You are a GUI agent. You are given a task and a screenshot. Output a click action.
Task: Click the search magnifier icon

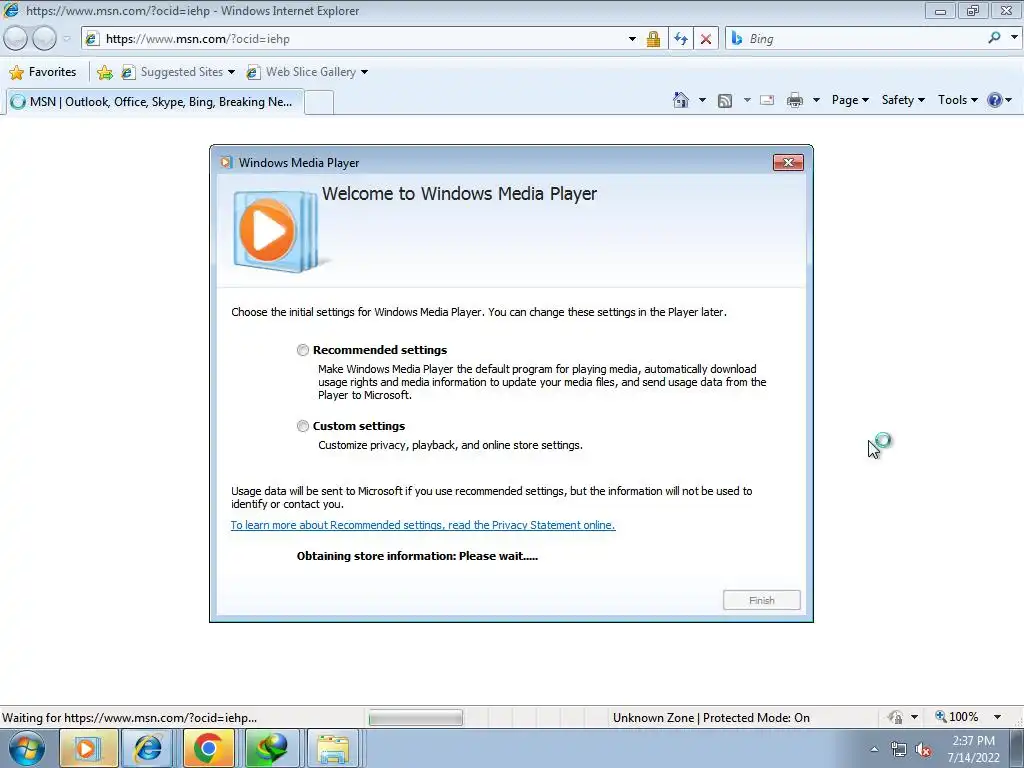[x=994, y=38]
